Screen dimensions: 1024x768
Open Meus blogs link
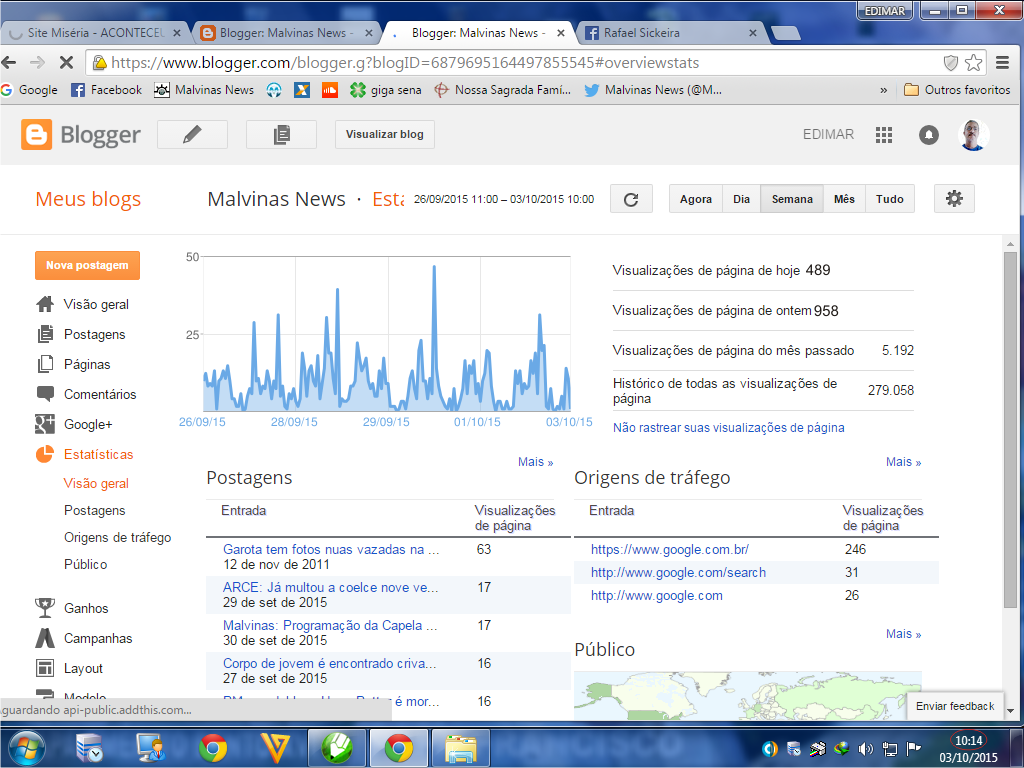pyautogui.click(x=88, y=199)
